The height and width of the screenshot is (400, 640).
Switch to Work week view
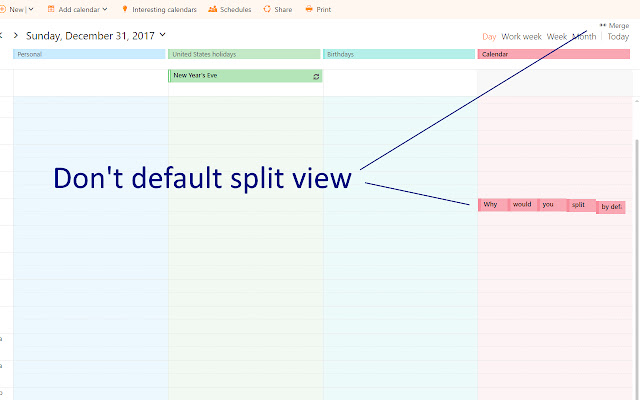tap(521, 37)
